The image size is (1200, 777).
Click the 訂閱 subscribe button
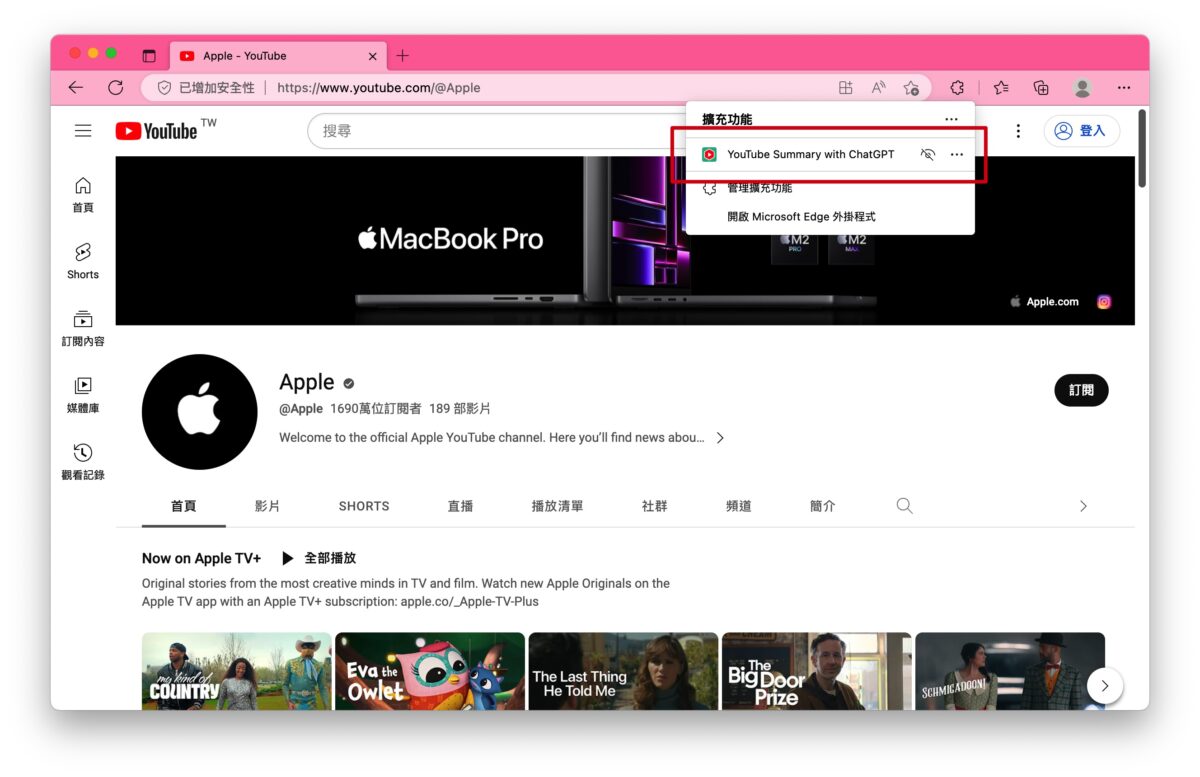[1081, 390]
